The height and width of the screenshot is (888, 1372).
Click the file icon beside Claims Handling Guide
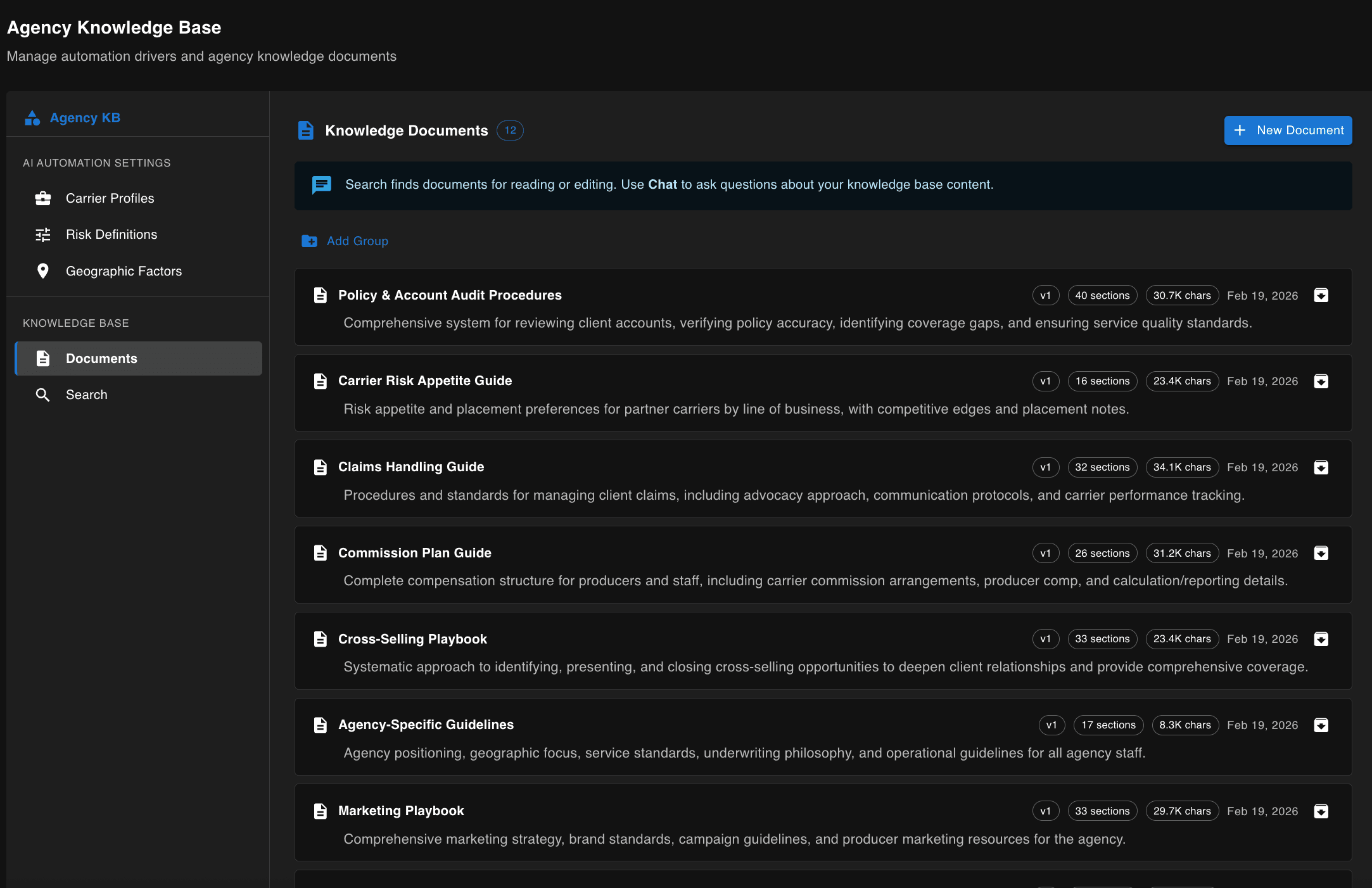tap(321, 467)
